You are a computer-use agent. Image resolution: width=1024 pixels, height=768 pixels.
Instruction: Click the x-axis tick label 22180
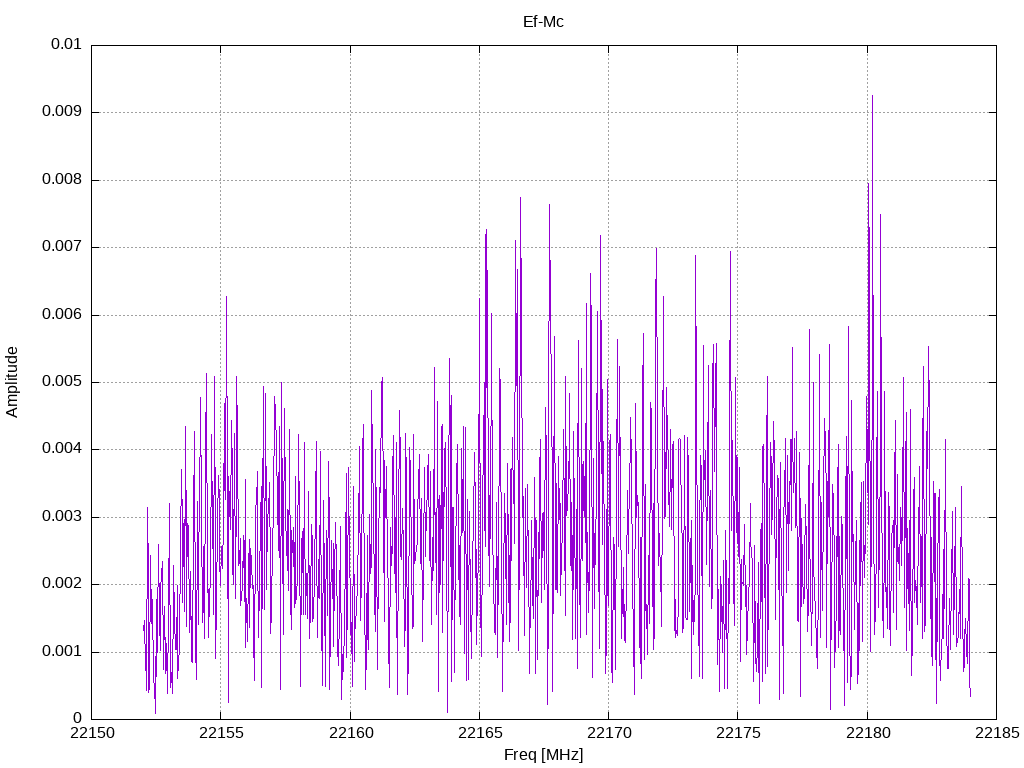click(867, 733)
